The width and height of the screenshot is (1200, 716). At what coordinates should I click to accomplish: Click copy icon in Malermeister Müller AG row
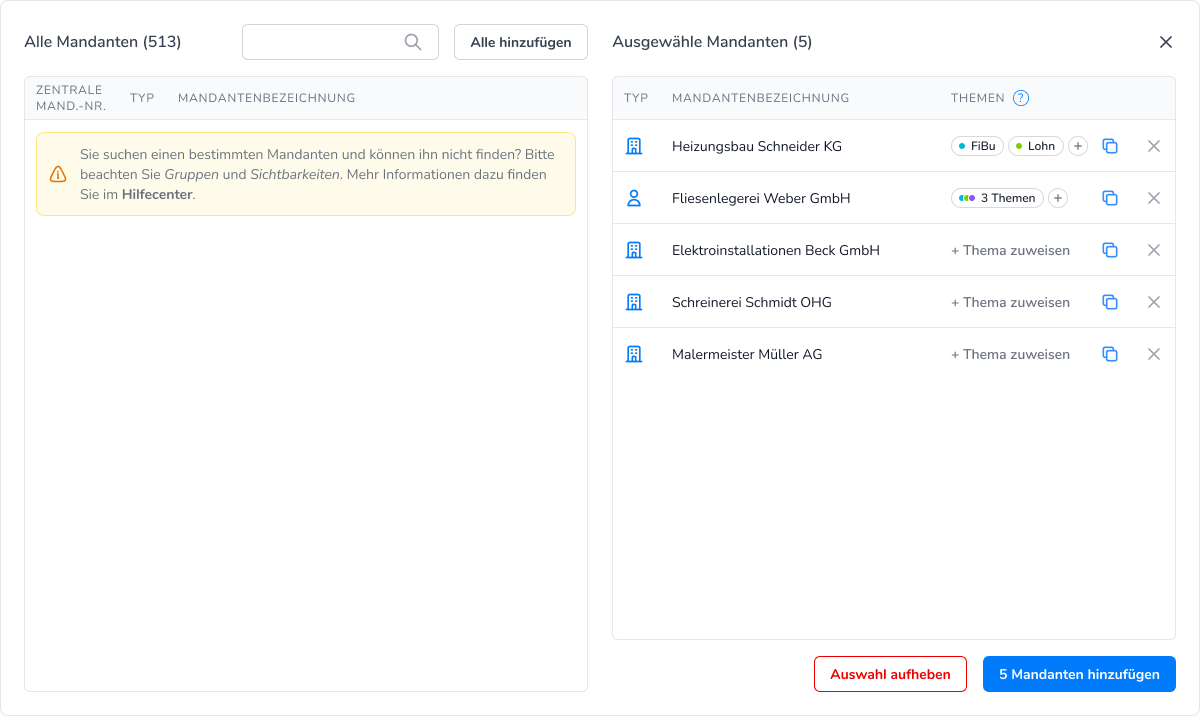point(1109,354)
